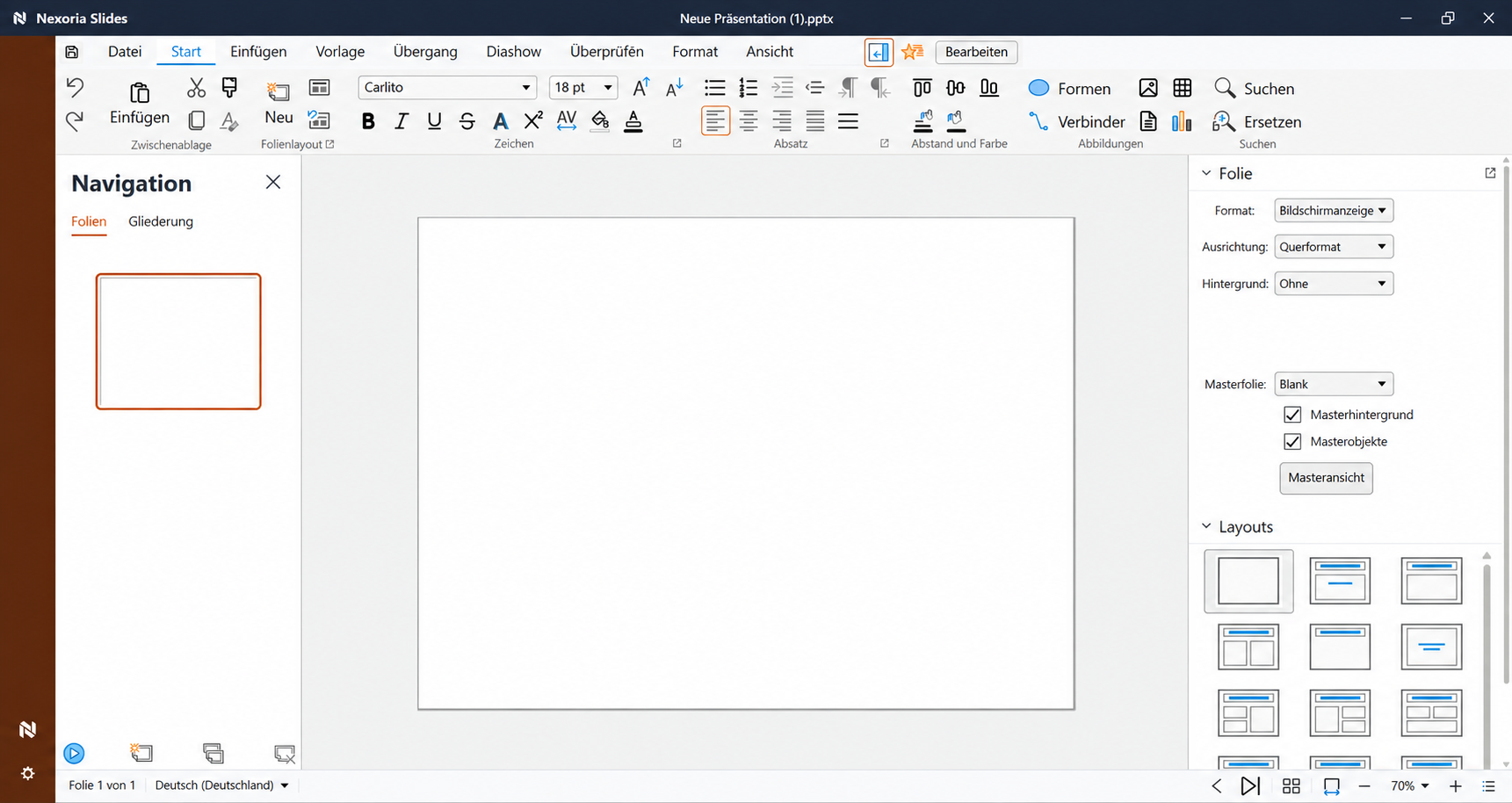Increase font size with A-up icon
Viewport: 1512px width, 803px height.
click(641, 87)
